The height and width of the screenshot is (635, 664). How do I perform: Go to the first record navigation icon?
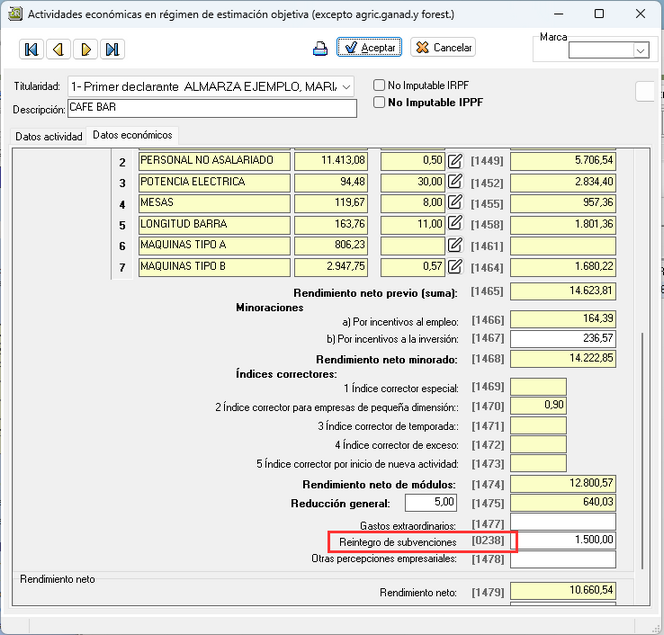[32, 49]
